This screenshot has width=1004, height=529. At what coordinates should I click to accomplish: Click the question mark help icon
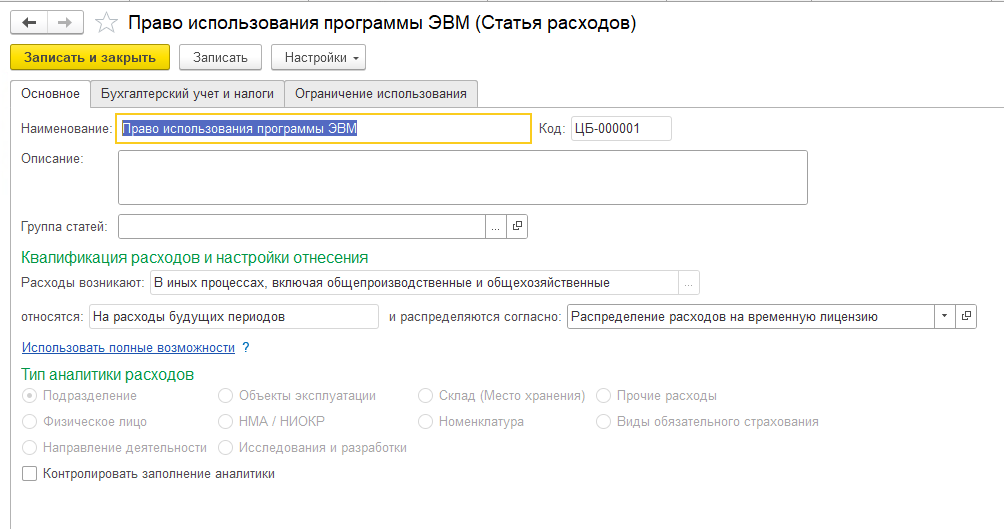coord(245,348)
